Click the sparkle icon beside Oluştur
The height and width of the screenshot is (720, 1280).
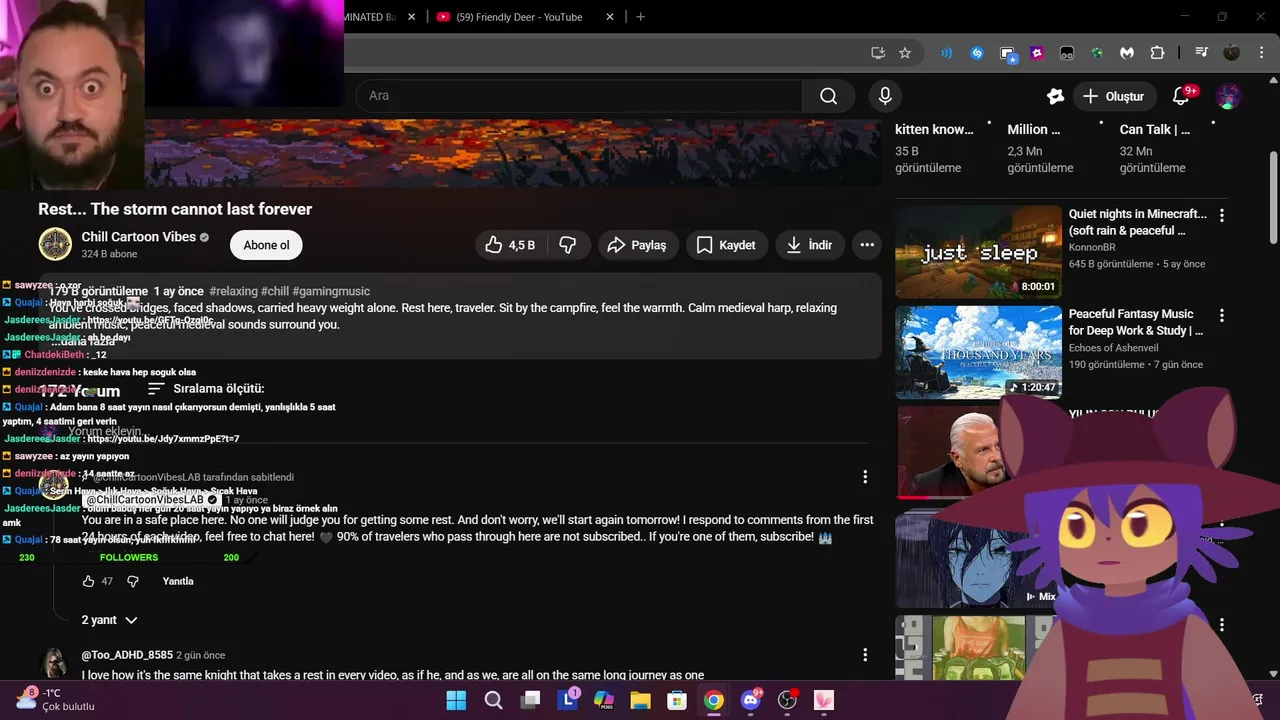point(1055,96)
